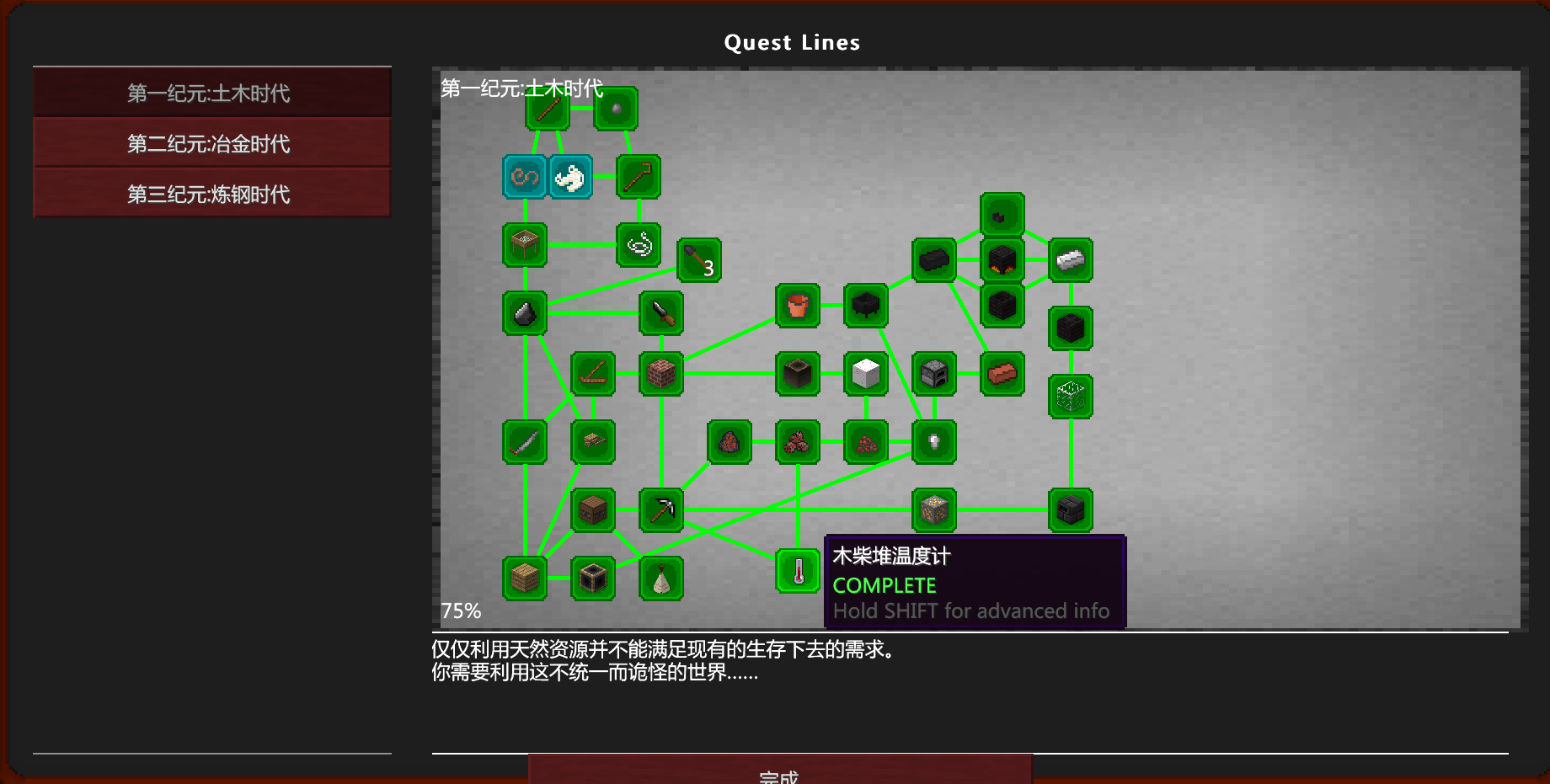Open the cluster of ore chunks quest
Screen dimensions: 1550x784
798,442
